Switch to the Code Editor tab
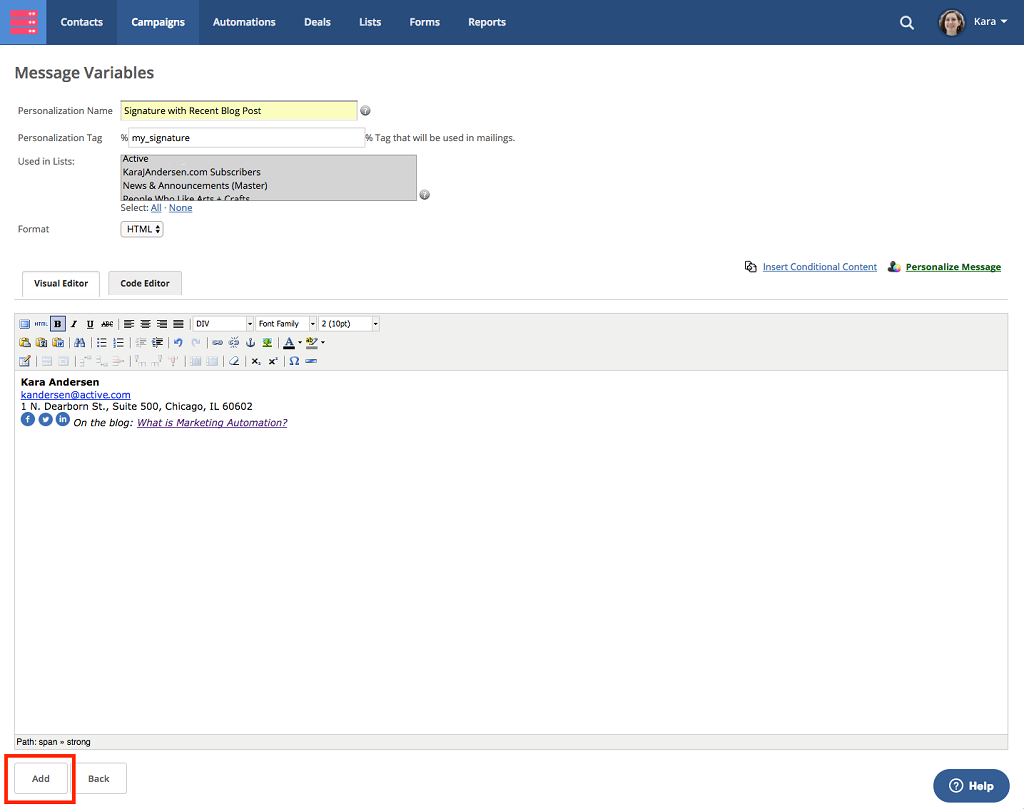Image resolution: width=1024 pixels, height=809 pixels. 145,283
